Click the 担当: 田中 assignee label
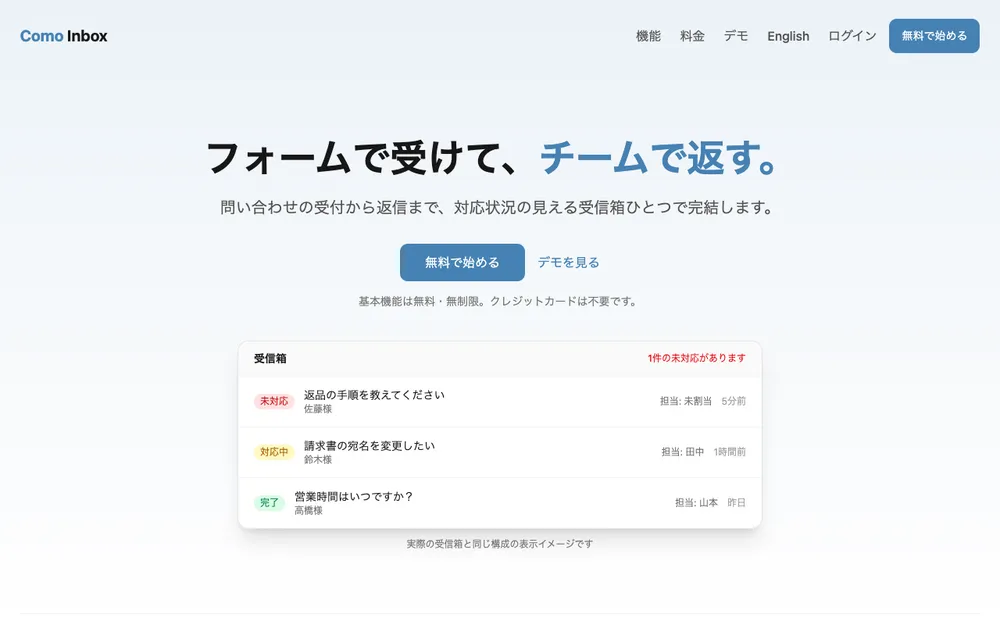 click(x=682, y=452)
